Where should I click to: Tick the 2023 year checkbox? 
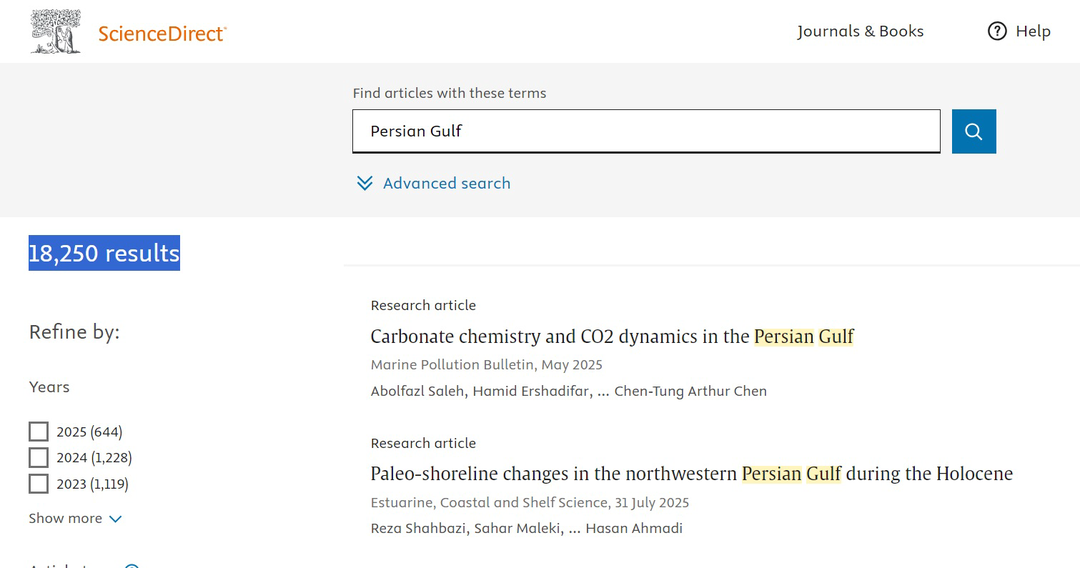[39, 484]
